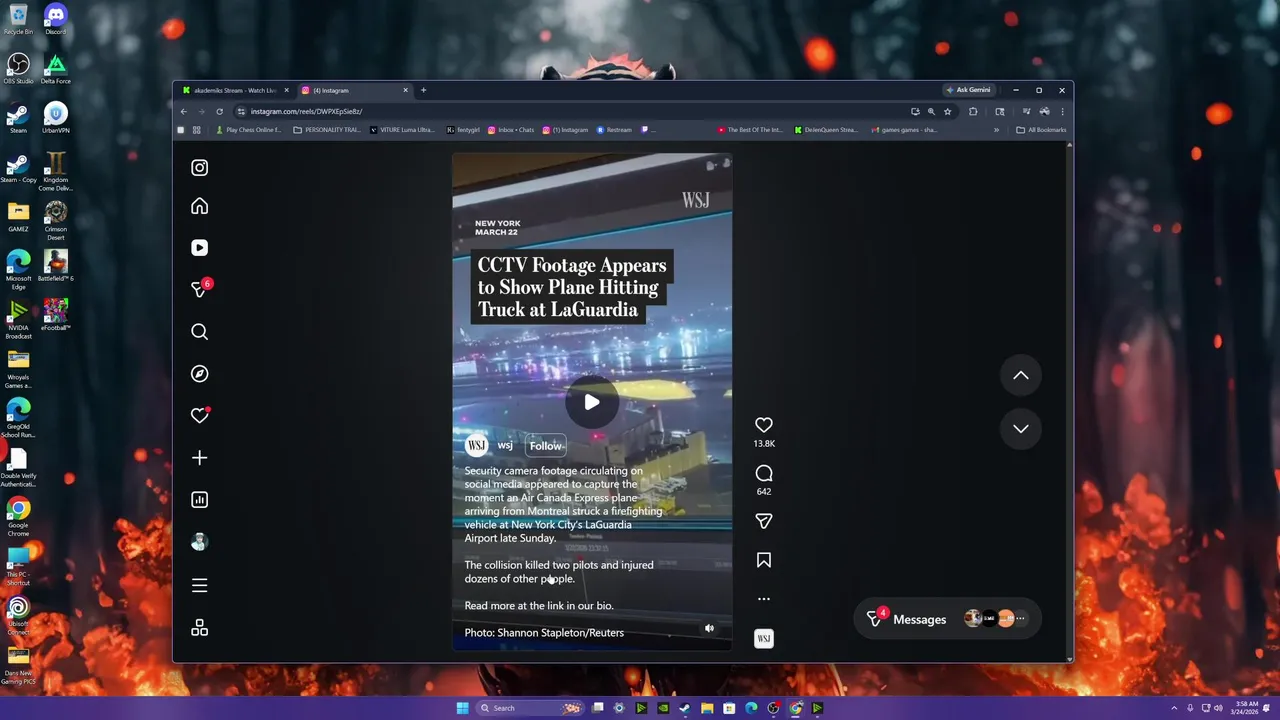Open Recycle Bin on desktop
The height and width of the screenshot is (720, 1280).
18,18
